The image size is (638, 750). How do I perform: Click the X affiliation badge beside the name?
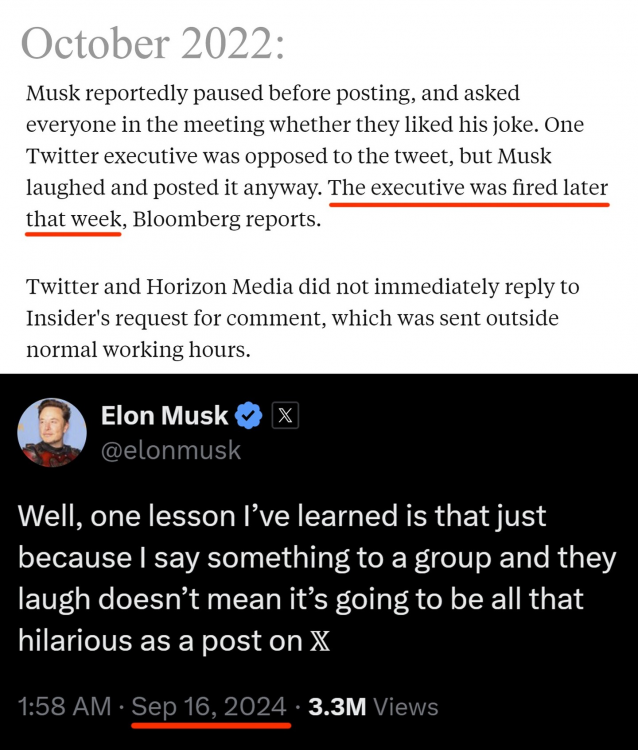[x=284, y=416]
